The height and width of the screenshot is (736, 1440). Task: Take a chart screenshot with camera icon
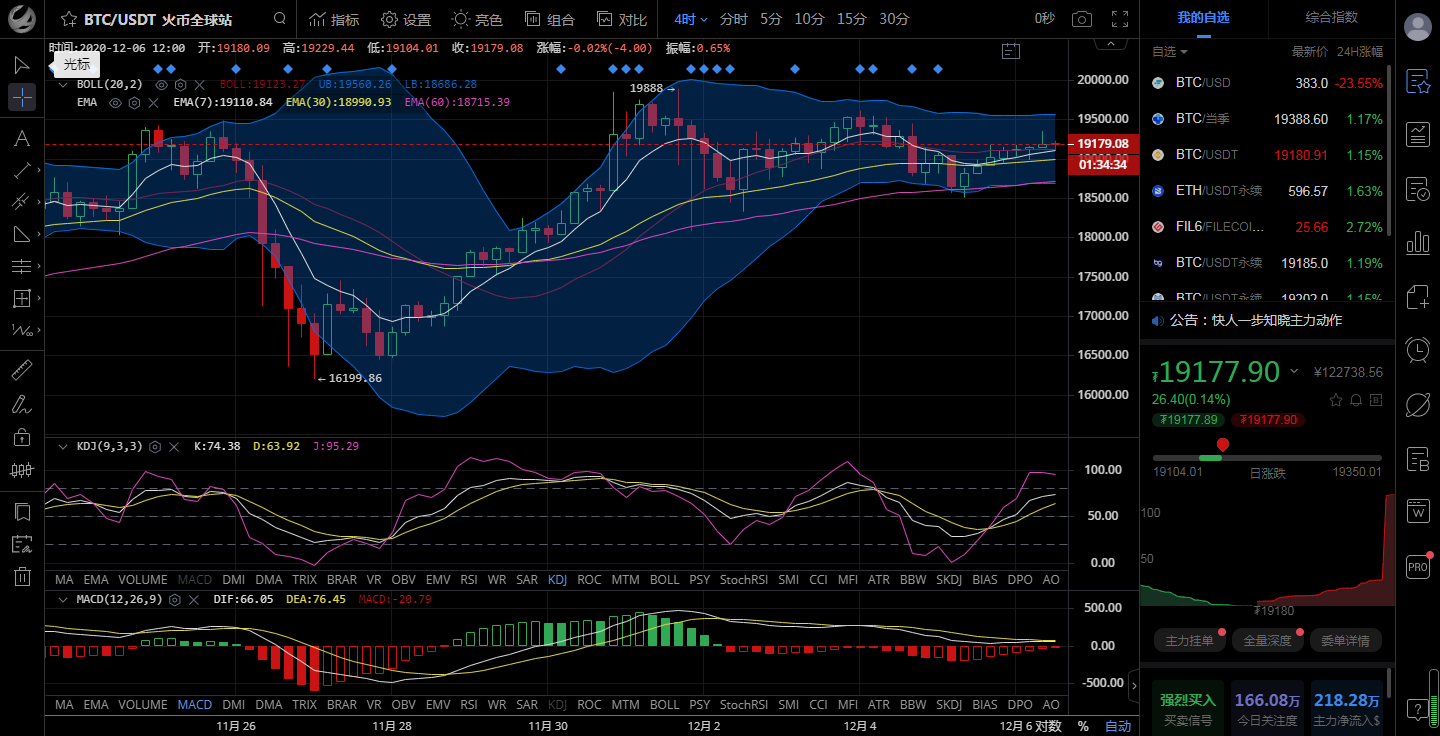point(1082,19)
